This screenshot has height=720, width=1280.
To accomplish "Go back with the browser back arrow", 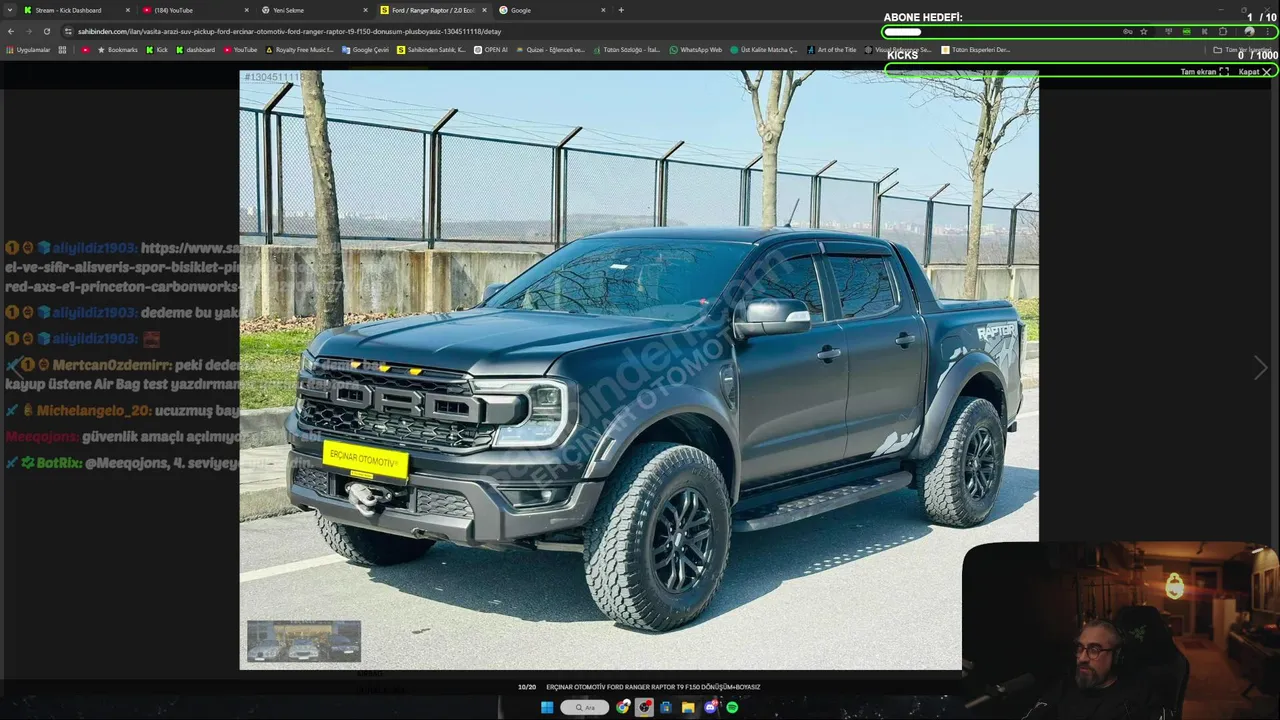I will pos(12,31).
